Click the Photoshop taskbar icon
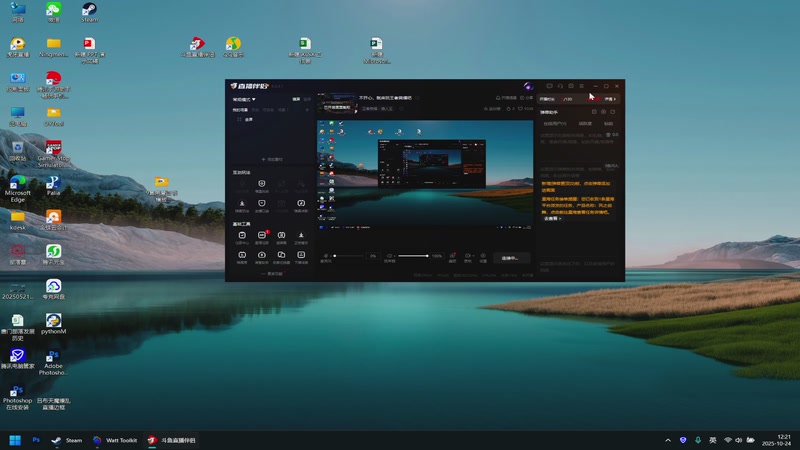This screenshot has height=450, width=800. pyautogui.click(x=36, y=440)
